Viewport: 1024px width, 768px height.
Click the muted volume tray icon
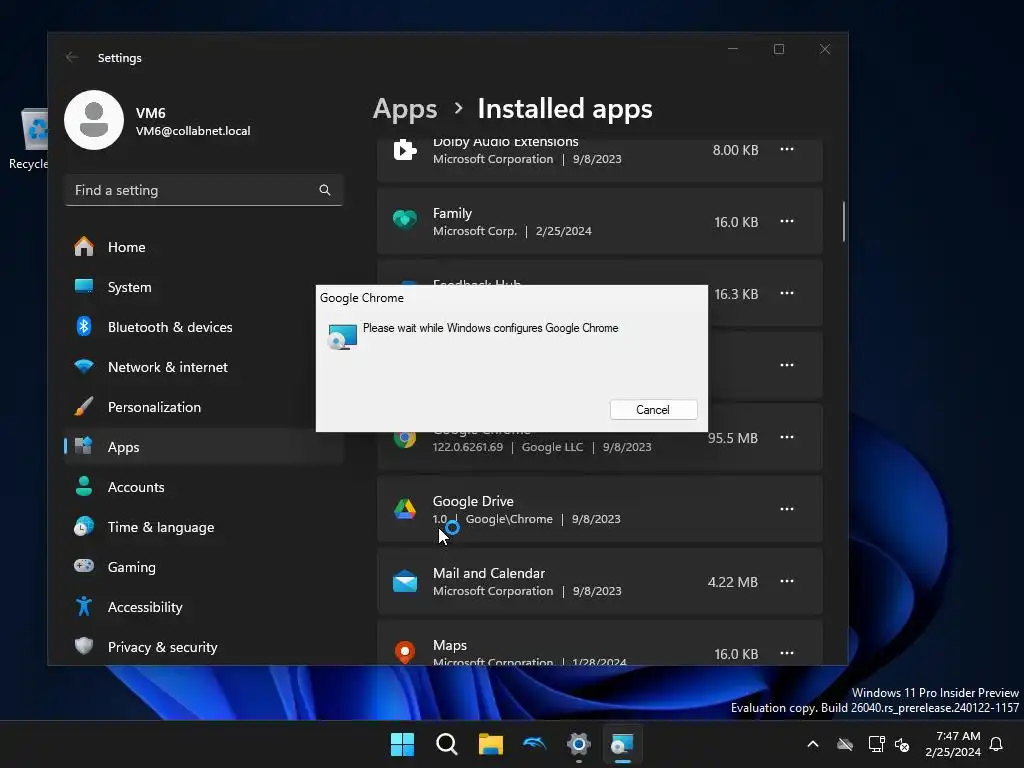click(x=902, y=744)
